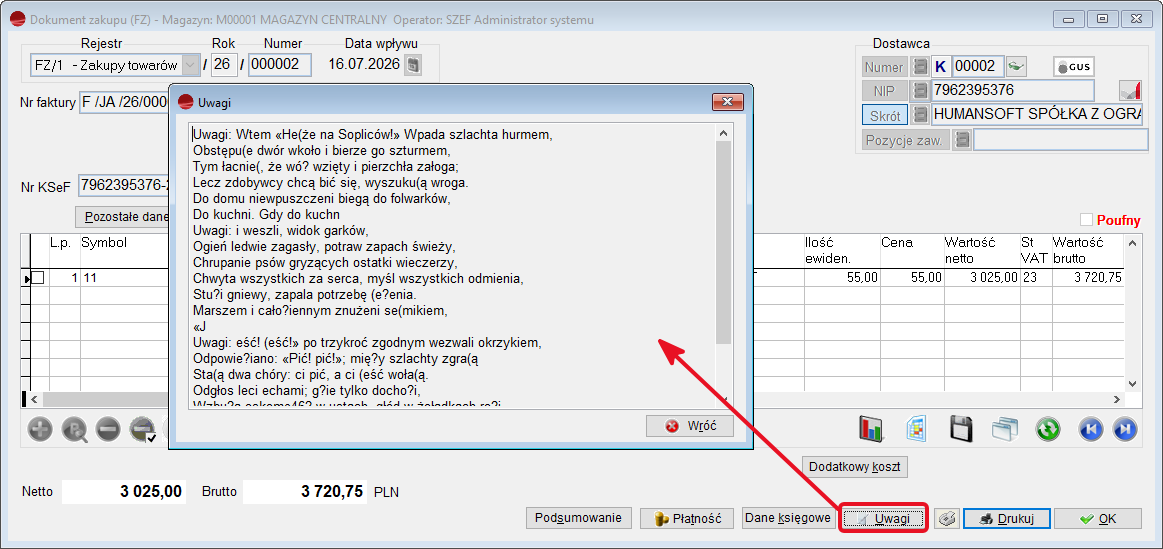Click the Skrót supplier button
This screenshot has height=549, width=1163.
(x=884, y=115)
